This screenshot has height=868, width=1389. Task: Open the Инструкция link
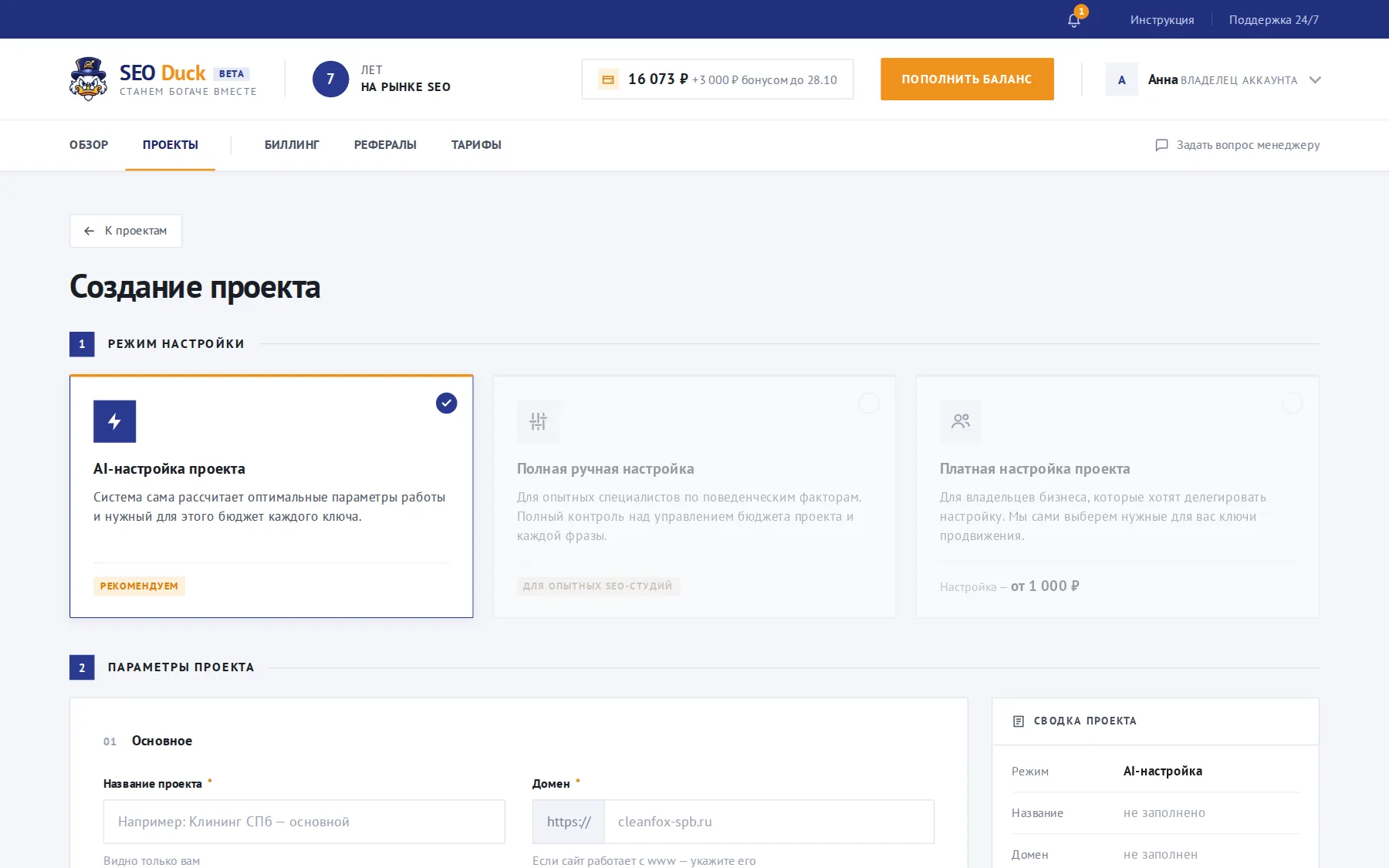coord(1162,20)
